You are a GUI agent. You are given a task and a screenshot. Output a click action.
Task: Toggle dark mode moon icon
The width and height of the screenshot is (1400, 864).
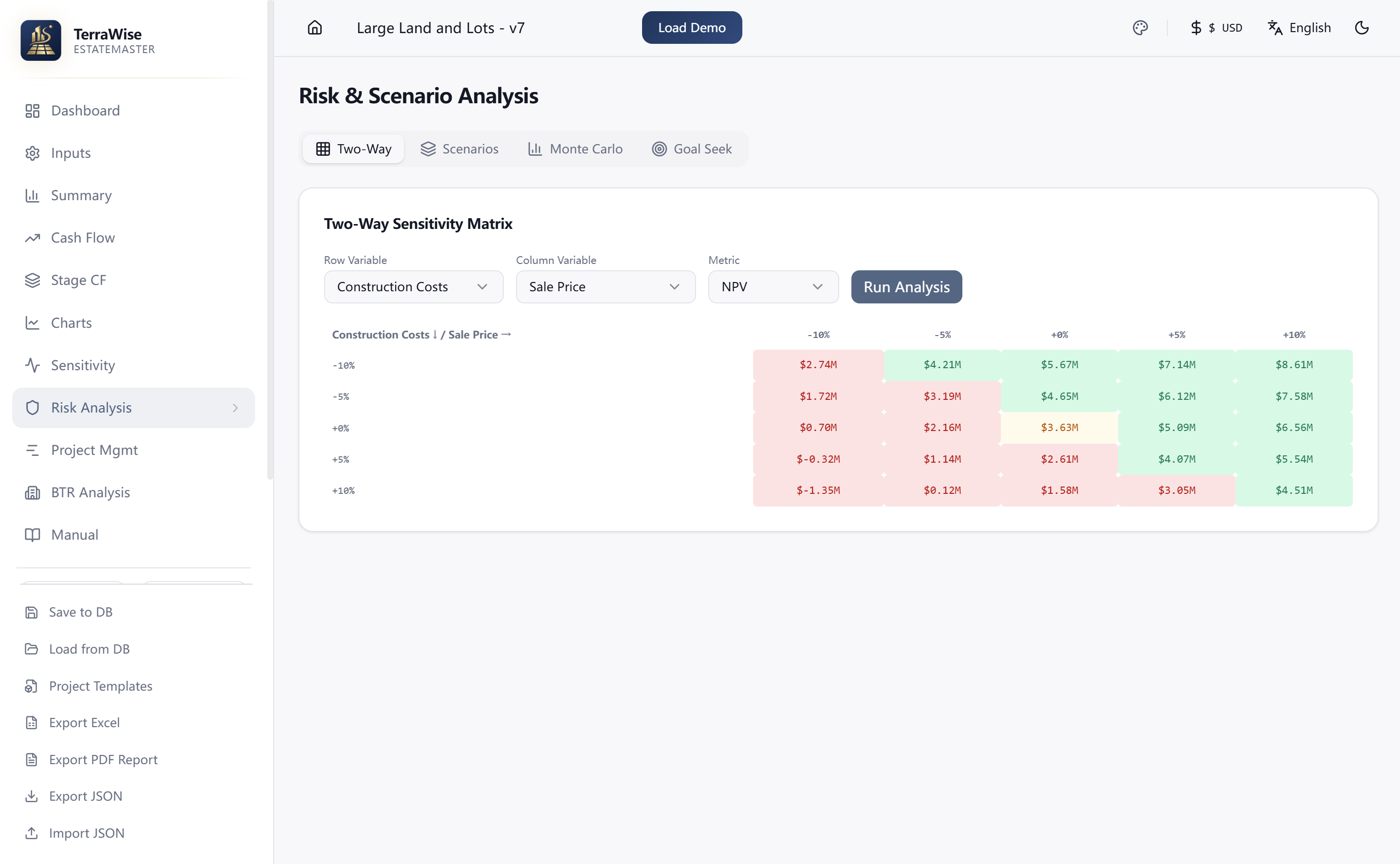click(1361, 28)
